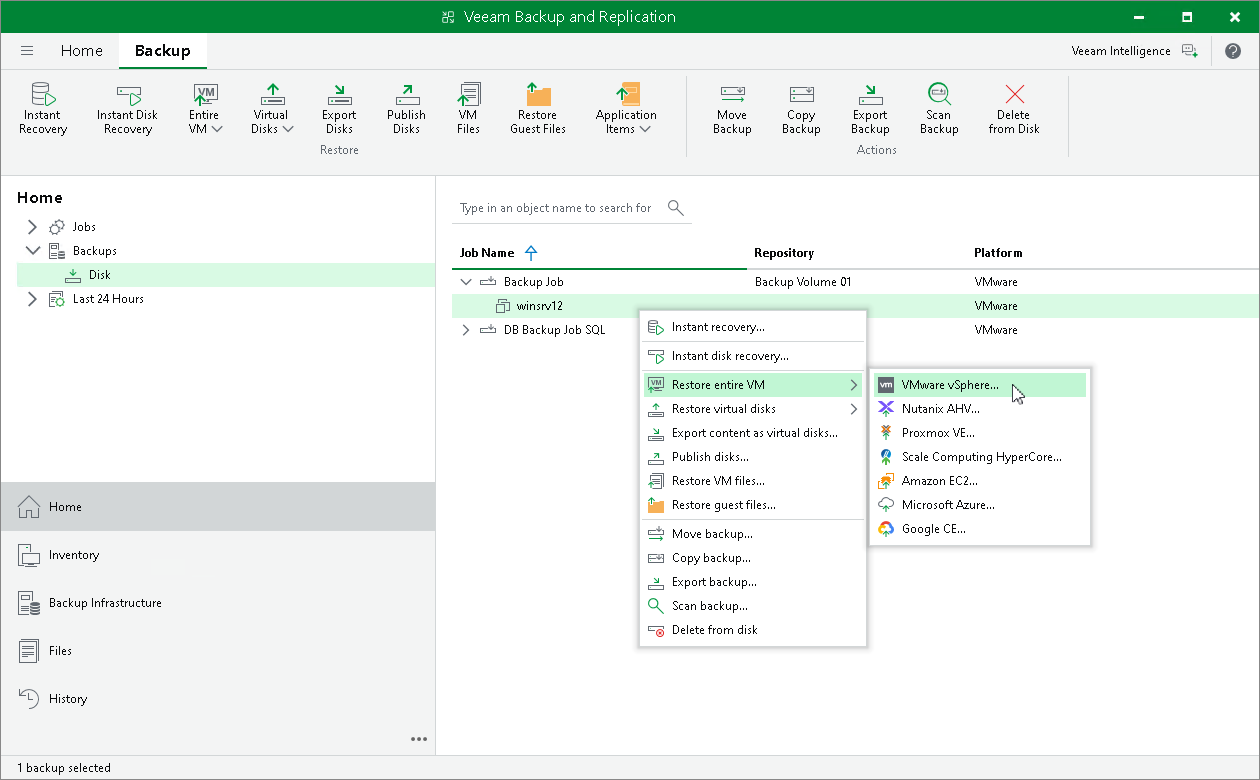Click the help question mark icon
The height and width of the screenshot is (780, 1260).
tap(1232, 51)
